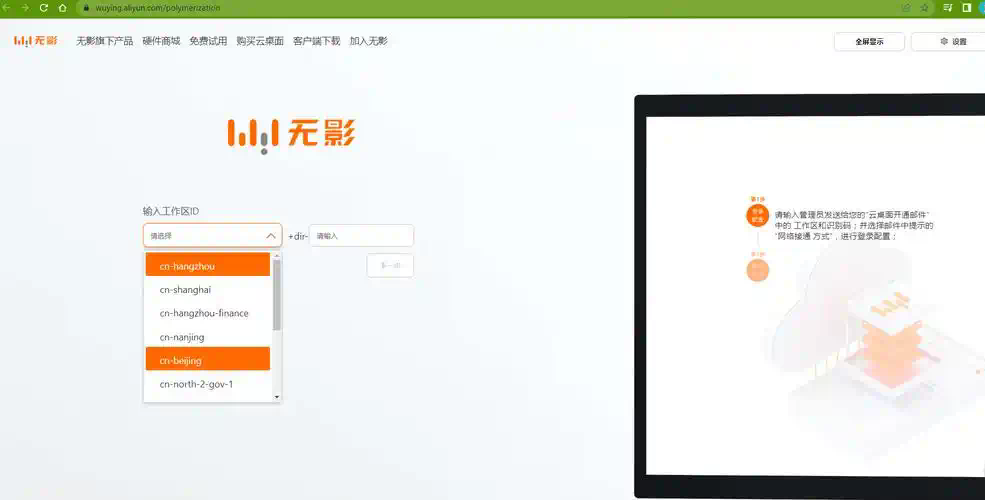Open 设置 with the gear button
985x500 pixels.
952,42
